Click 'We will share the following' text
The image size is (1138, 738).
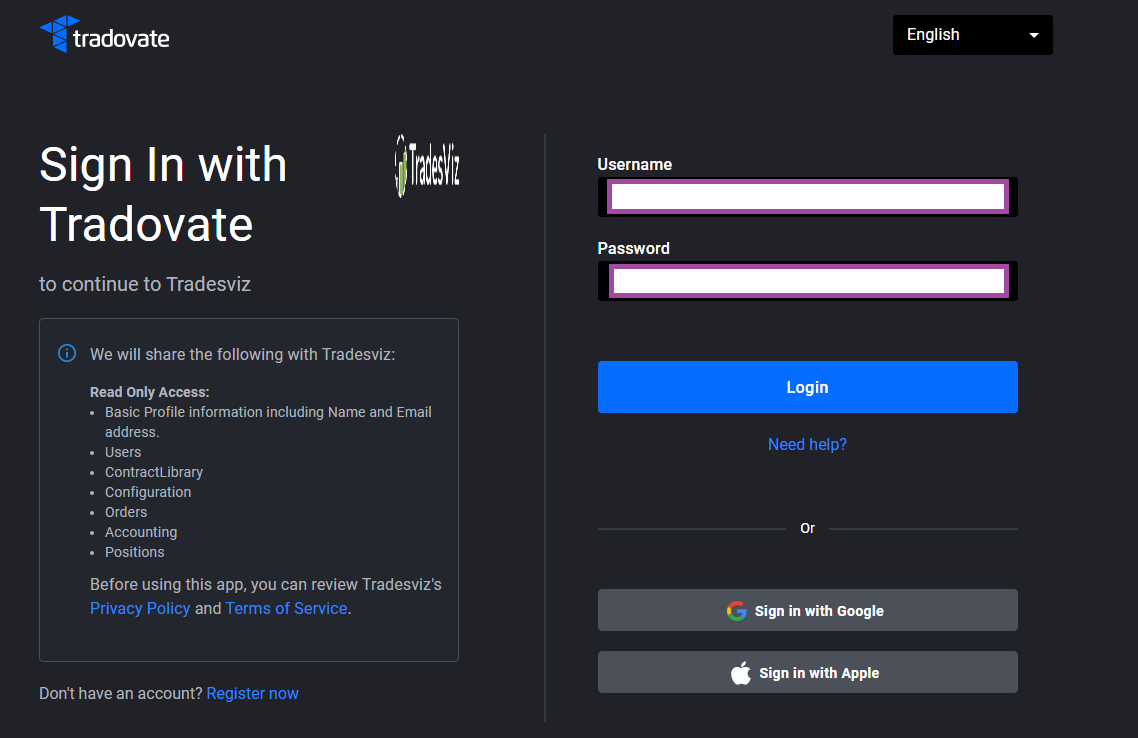(x=242, y=354)
